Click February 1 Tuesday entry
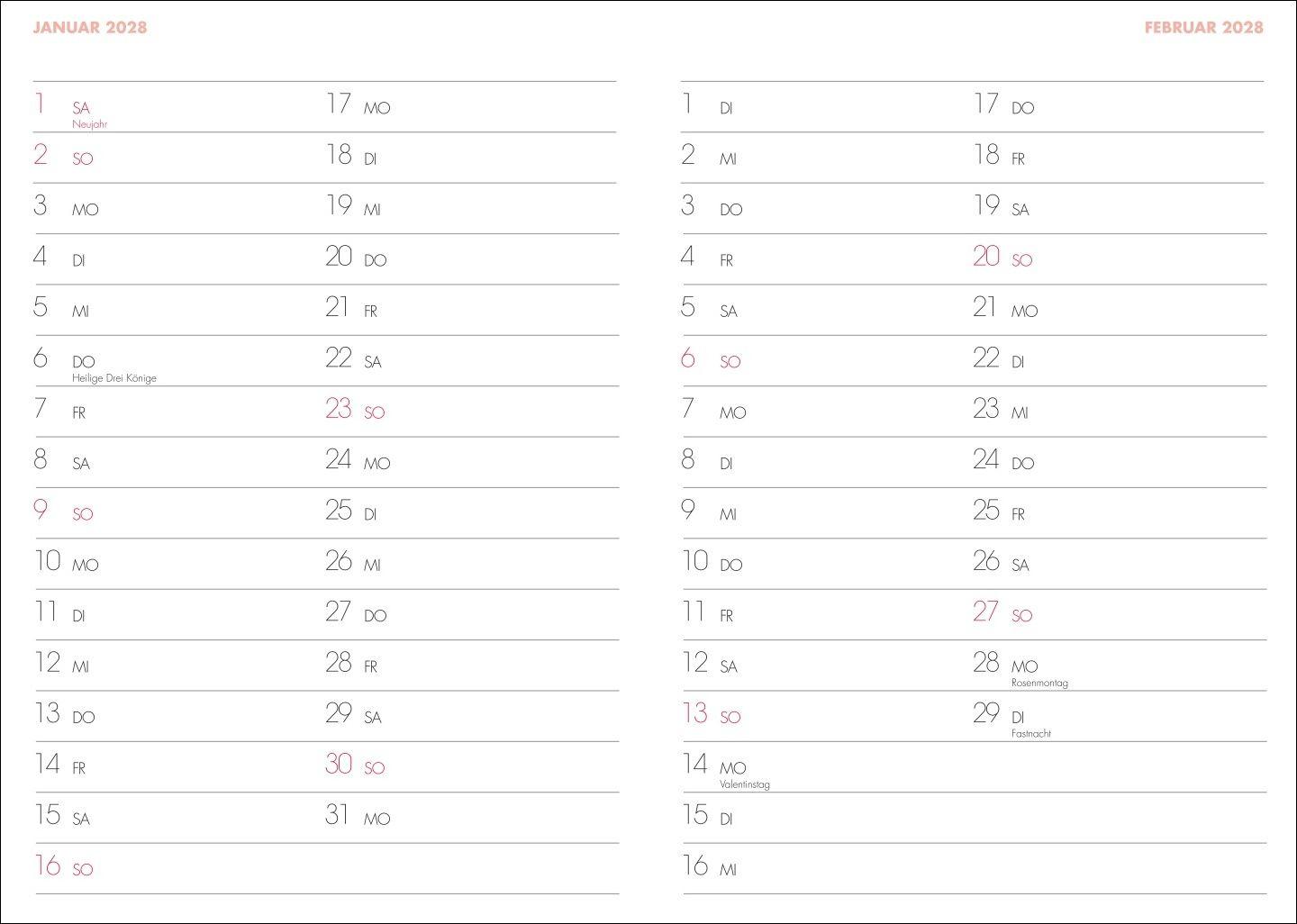 point(707,105)
